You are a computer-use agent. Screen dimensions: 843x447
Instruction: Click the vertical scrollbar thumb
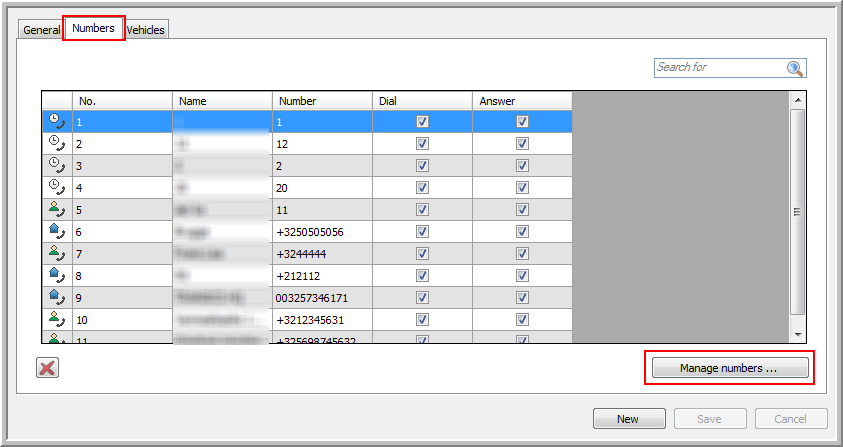pyautogui.click(x=797, y=210)
